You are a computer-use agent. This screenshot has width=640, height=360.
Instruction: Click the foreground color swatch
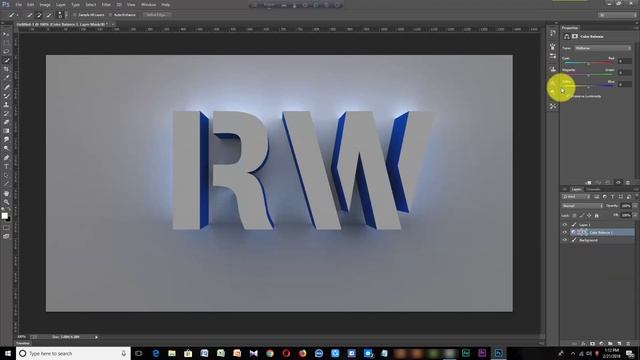point(4,216)
